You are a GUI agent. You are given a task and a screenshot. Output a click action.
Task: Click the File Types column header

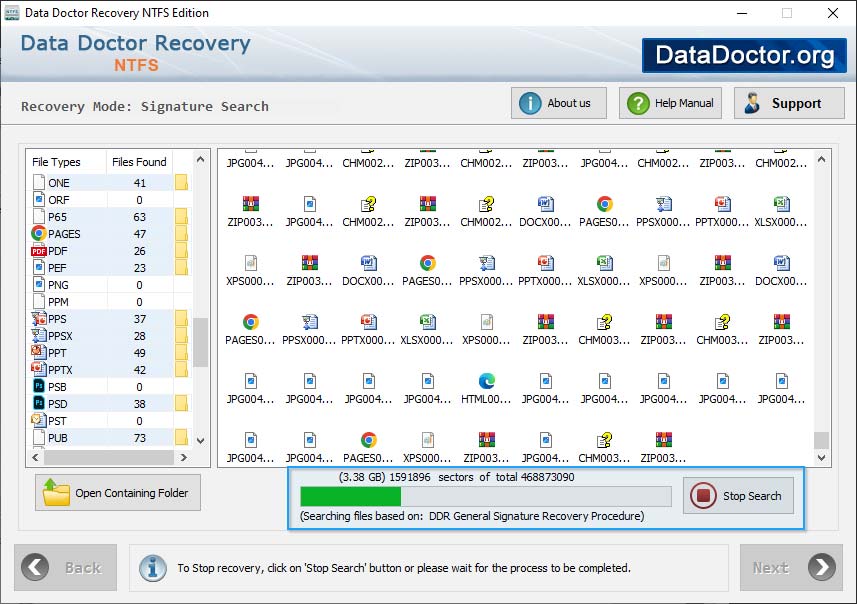click(x=56, y=162)
